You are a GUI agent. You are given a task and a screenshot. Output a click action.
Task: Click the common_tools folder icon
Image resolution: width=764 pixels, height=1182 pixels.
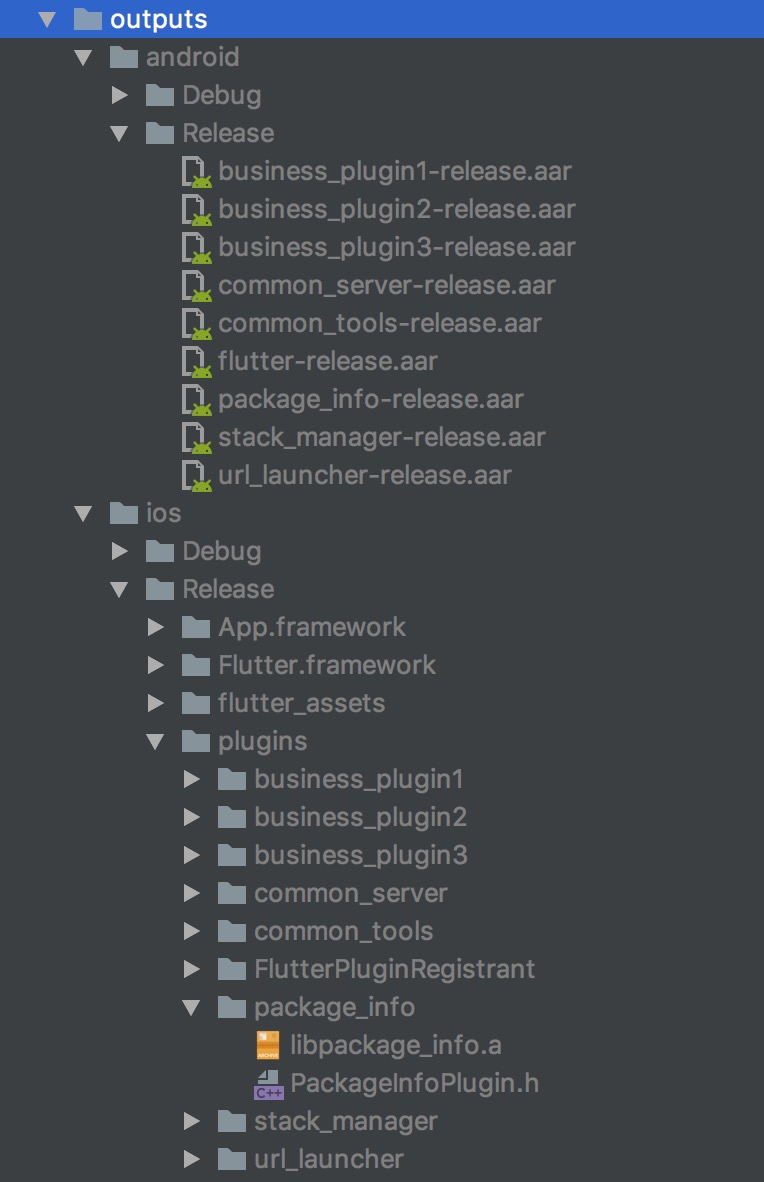(x=232, y=931)
